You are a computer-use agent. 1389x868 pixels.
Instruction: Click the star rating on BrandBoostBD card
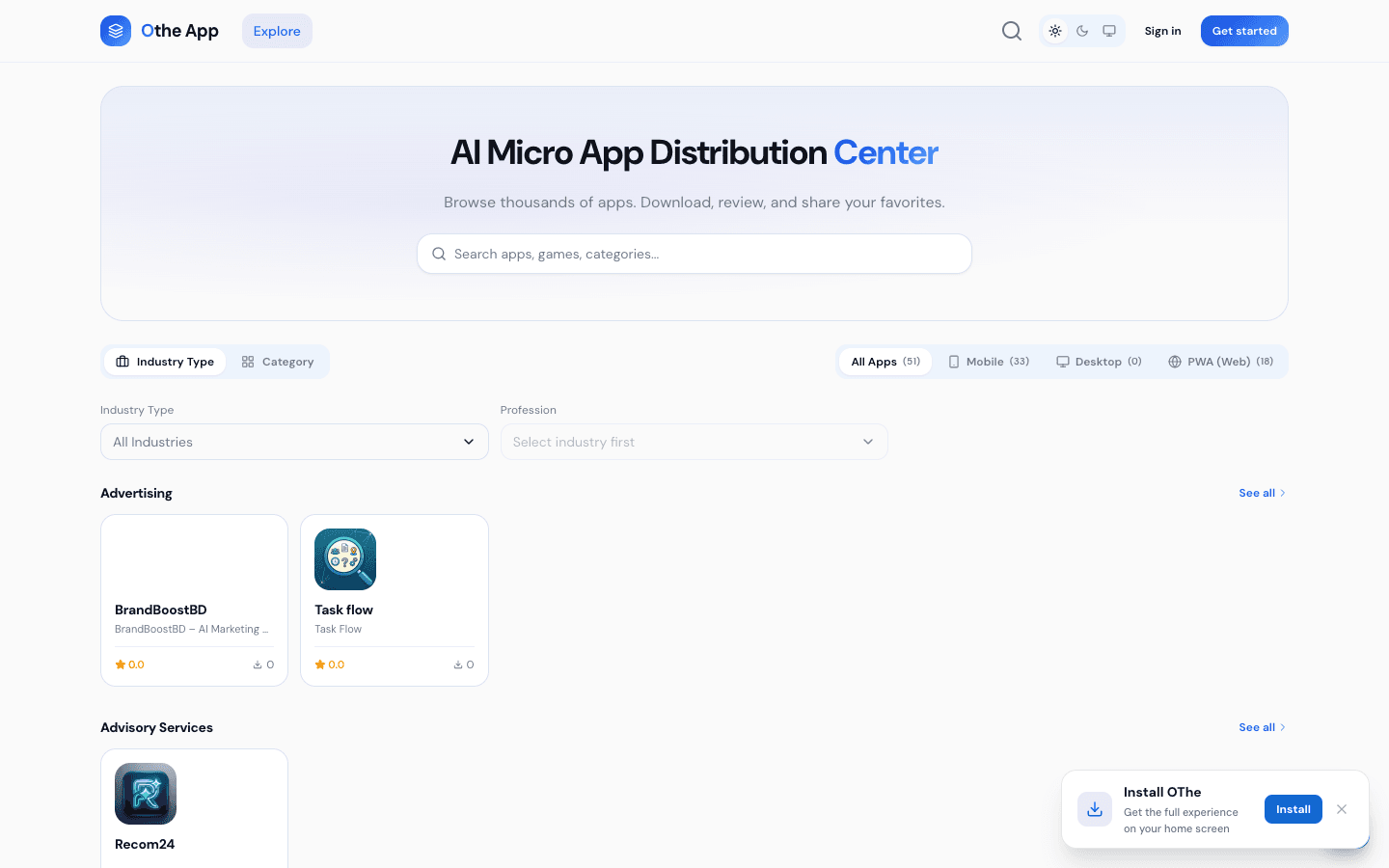(x=129, y=665)
